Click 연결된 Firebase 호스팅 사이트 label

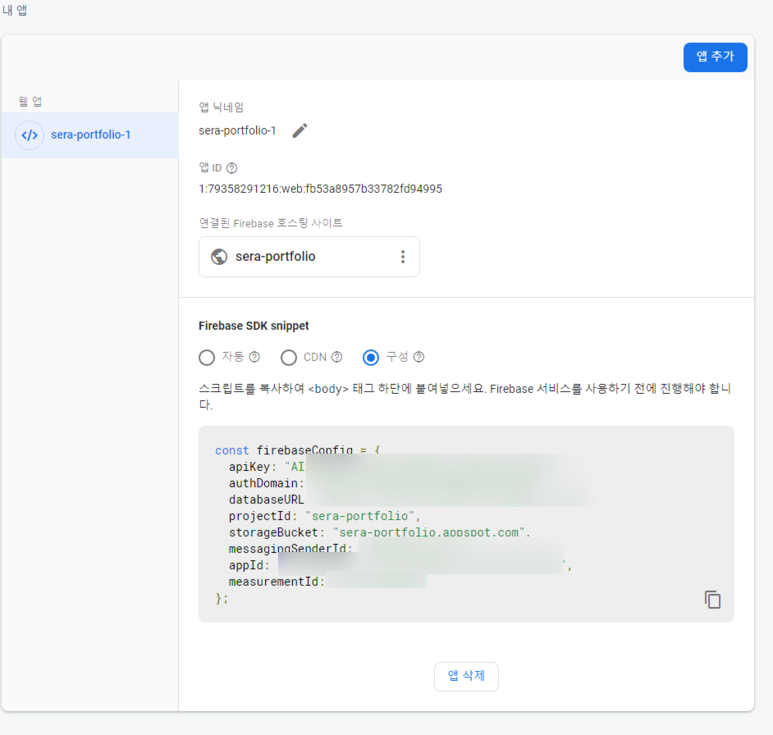(x=271, y=223)
